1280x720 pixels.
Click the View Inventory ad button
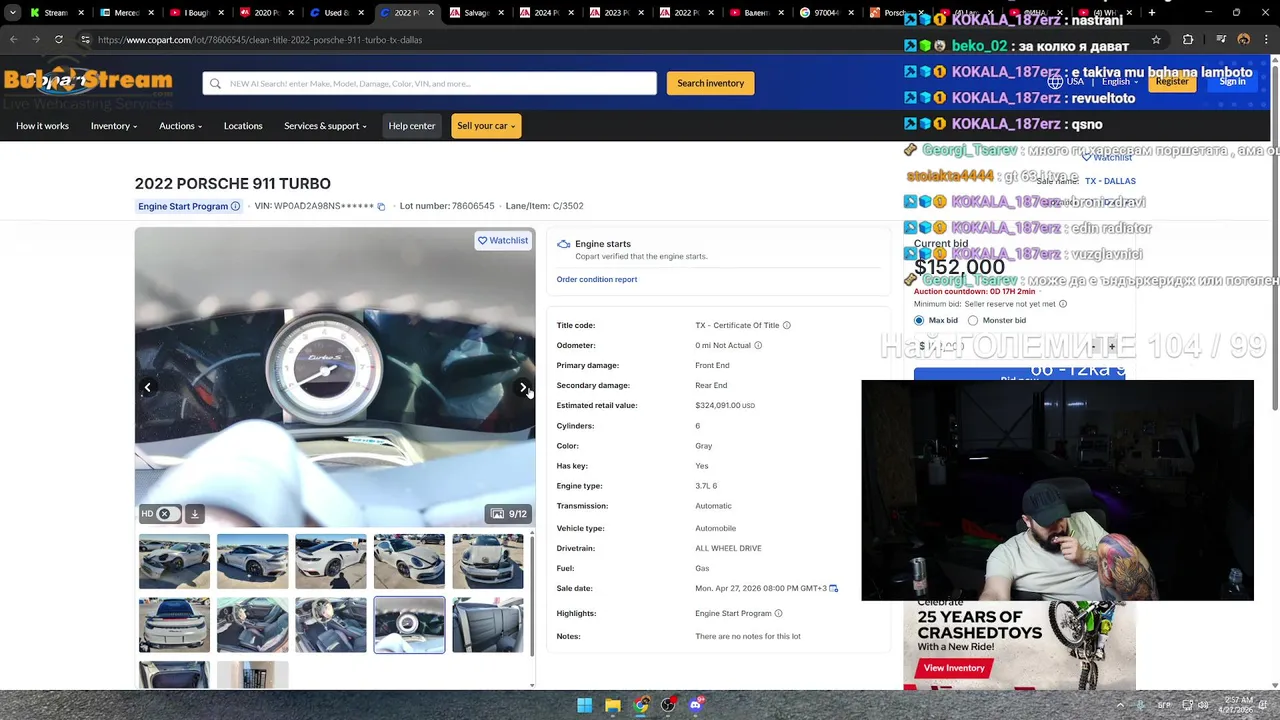(x=954, y=668)
